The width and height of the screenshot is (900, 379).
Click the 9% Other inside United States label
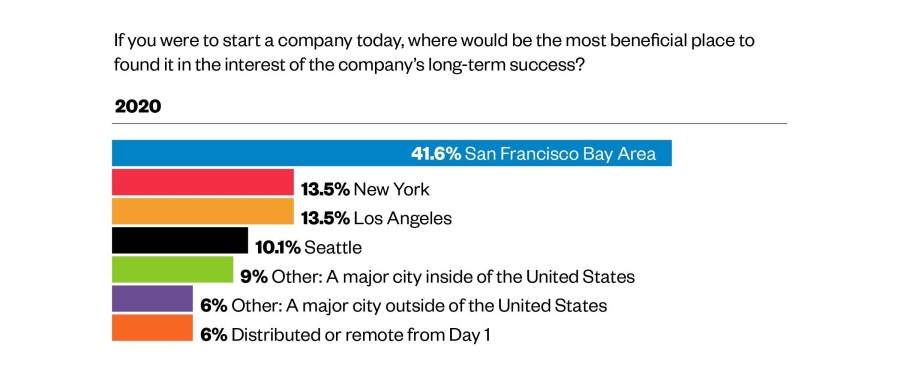point(437,277)
